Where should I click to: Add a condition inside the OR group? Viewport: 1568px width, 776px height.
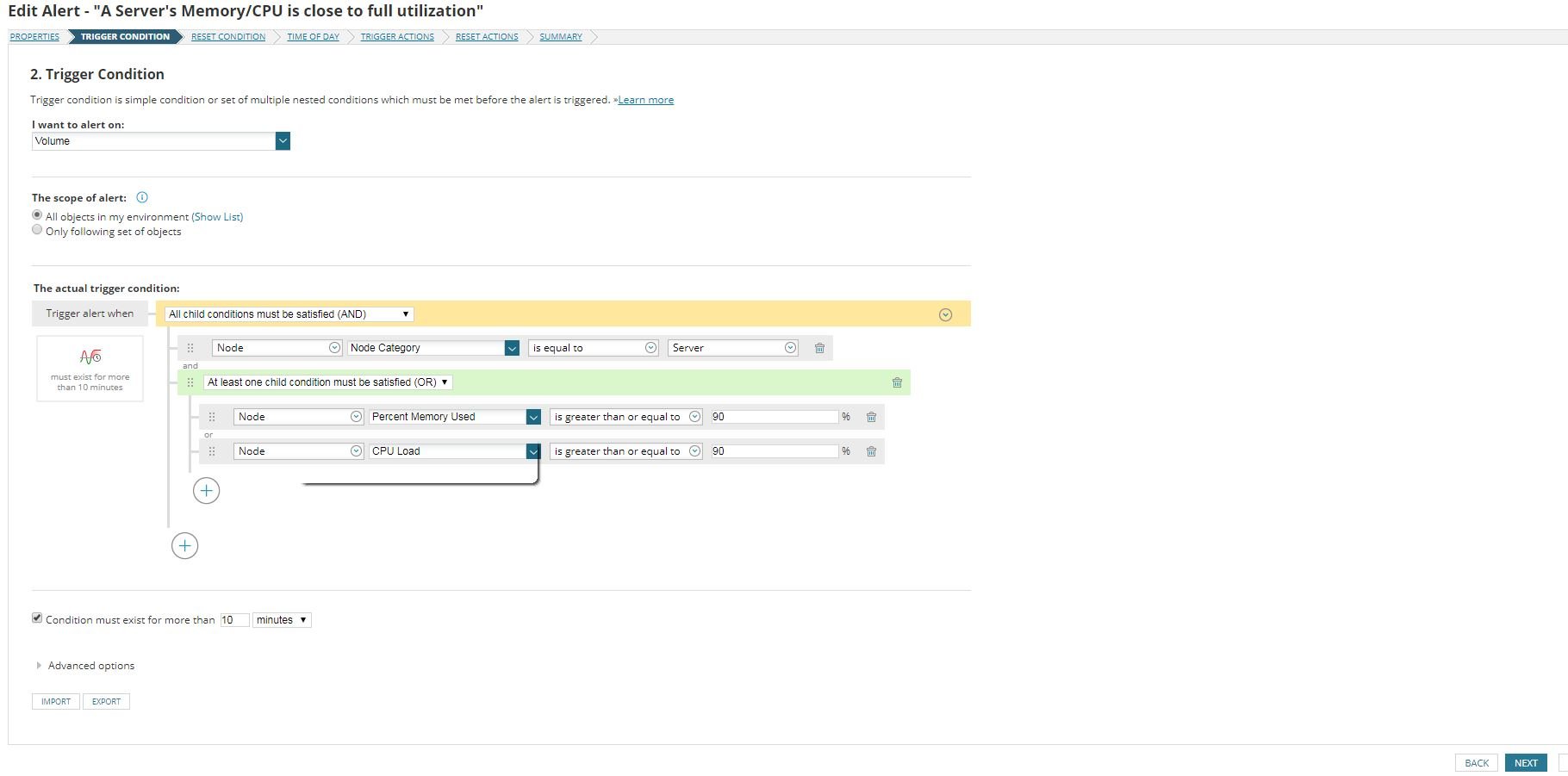pyautogui.click(x=206, y=491)
